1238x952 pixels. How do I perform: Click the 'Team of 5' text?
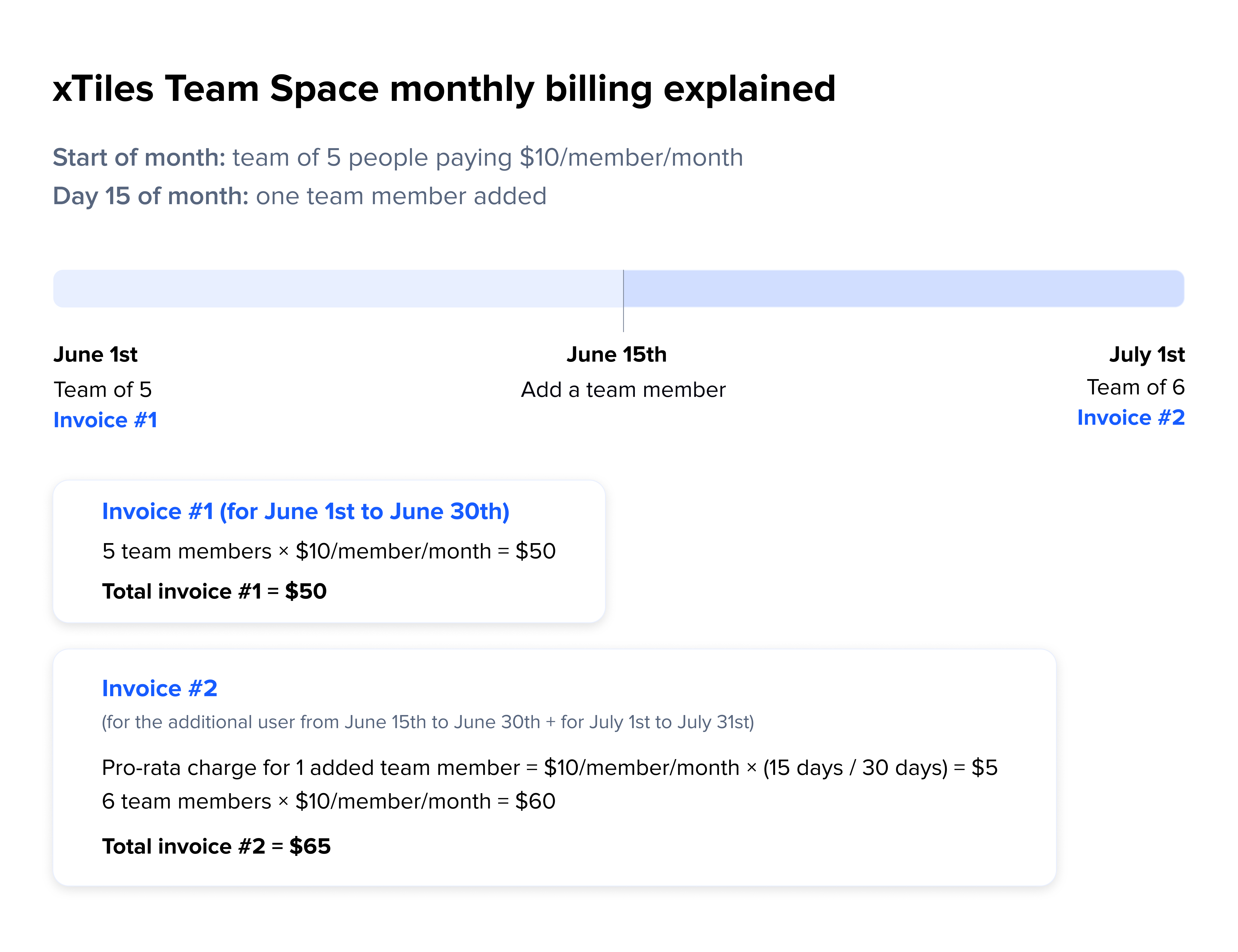pos(102,389)
